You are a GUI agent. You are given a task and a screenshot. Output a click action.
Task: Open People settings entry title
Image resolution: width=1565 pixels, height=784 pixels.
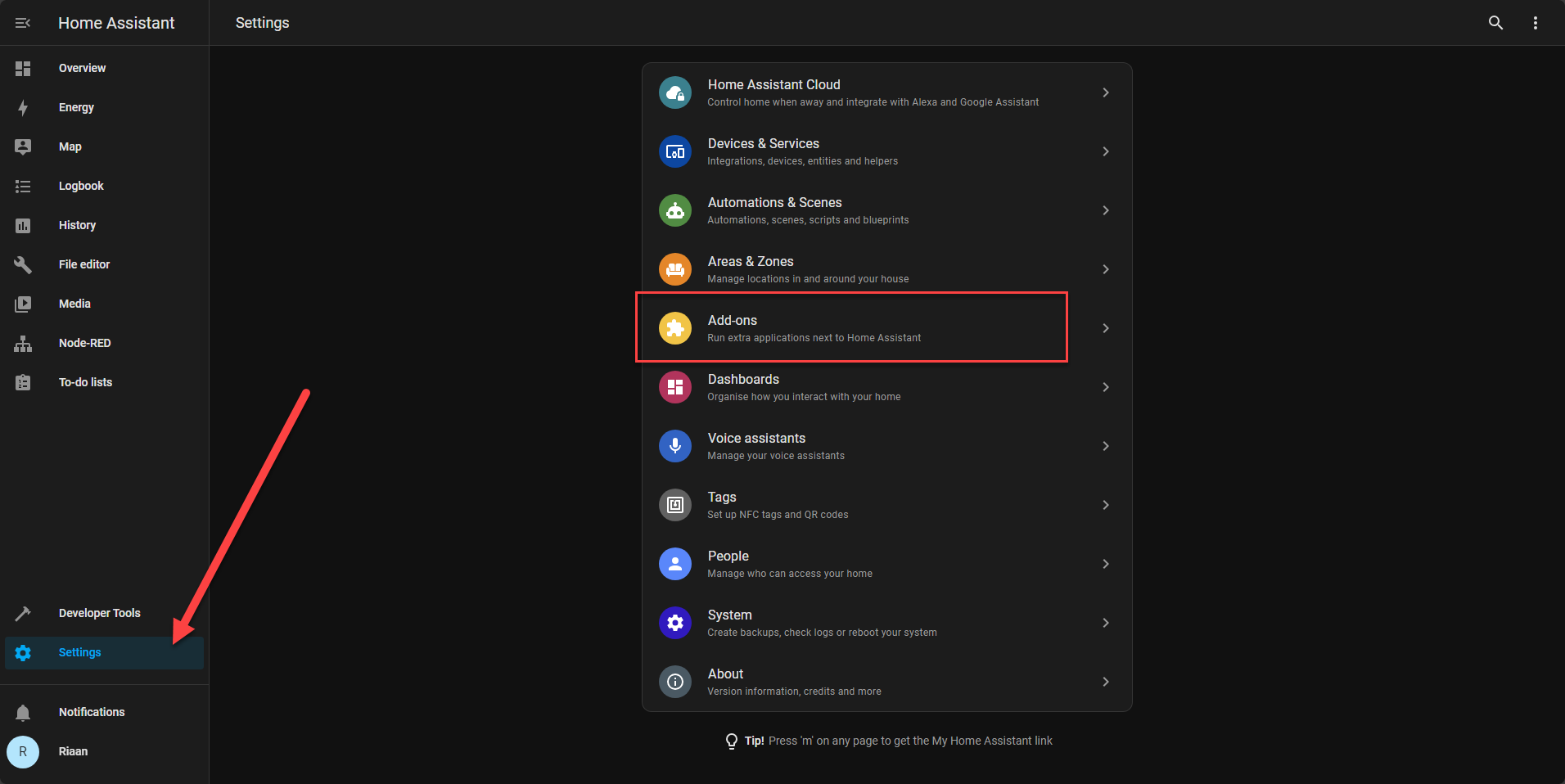click(x=728, y=556)
